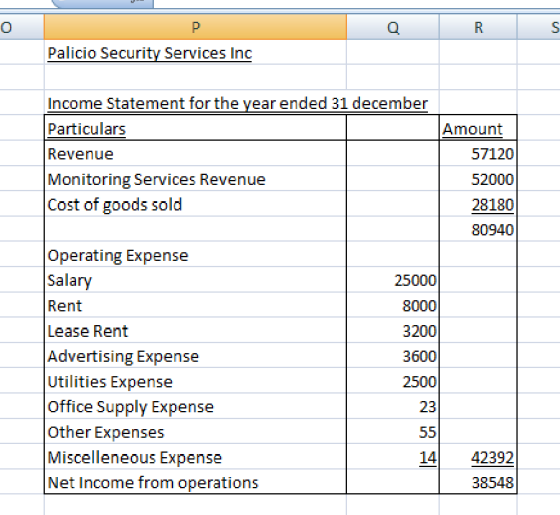Viewport: 560px width, 515px height.
Task: Select the 'Miscelleneous Expense' cell
Action: (x=195, y=457)
